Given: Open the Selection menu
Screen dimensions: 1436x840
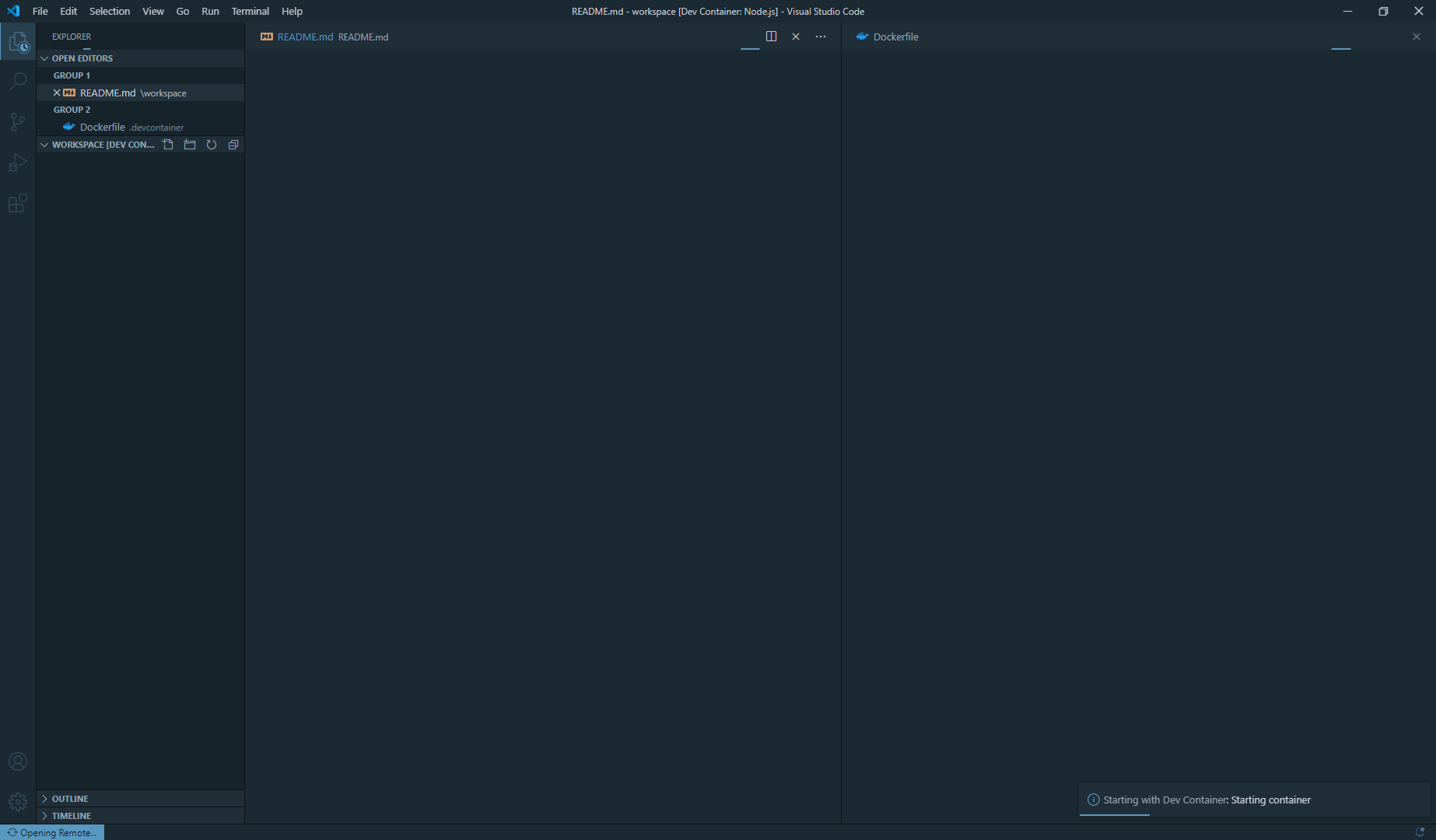Looking at the screenshot, I should coord(110,11).
